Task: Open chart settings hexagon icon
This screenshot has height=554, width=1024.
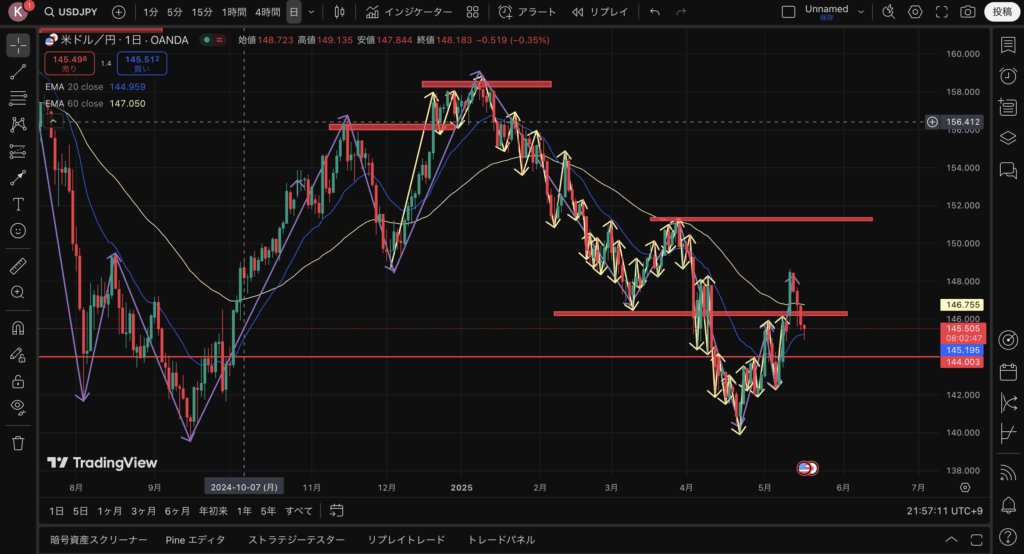Action: pos(915,12)
